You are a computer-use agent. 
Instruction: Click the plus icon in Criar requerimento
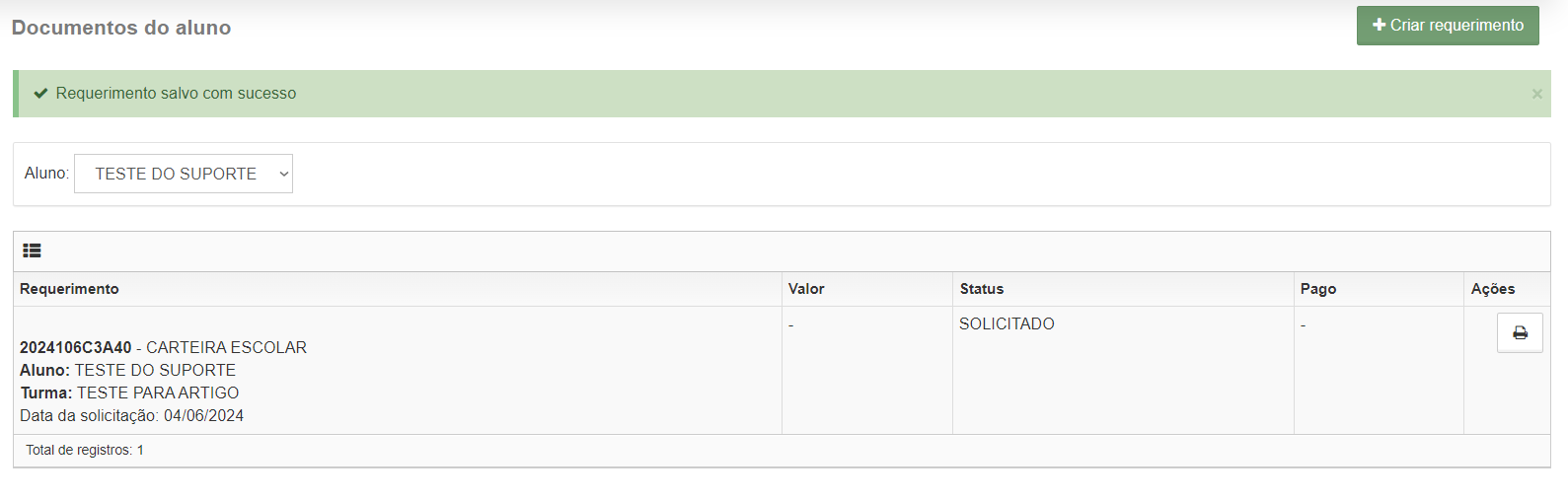(1379, 25)
